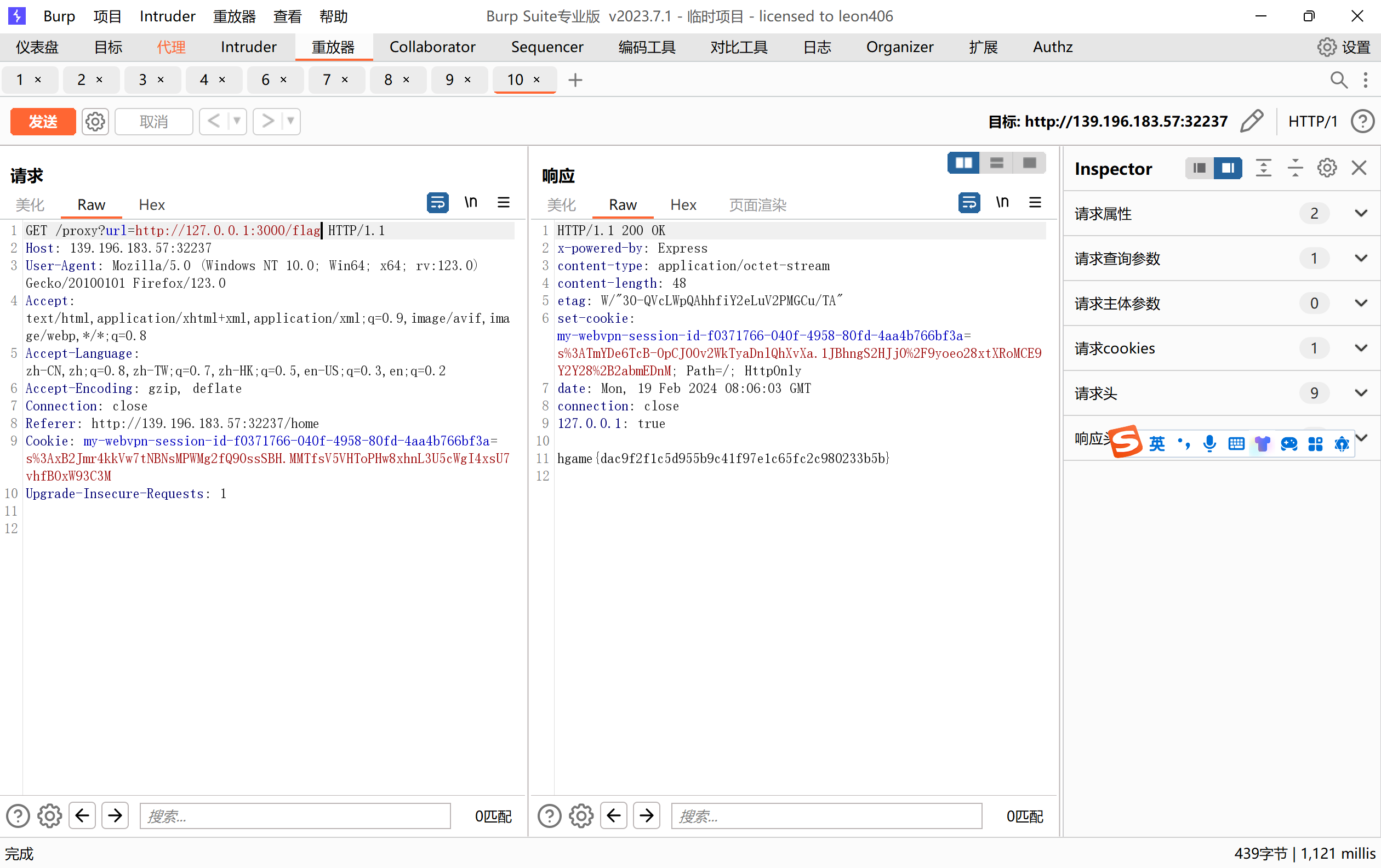Viewport: 1381px width, 868px height.
Task: Select response Hex tab
Action: 683,205
